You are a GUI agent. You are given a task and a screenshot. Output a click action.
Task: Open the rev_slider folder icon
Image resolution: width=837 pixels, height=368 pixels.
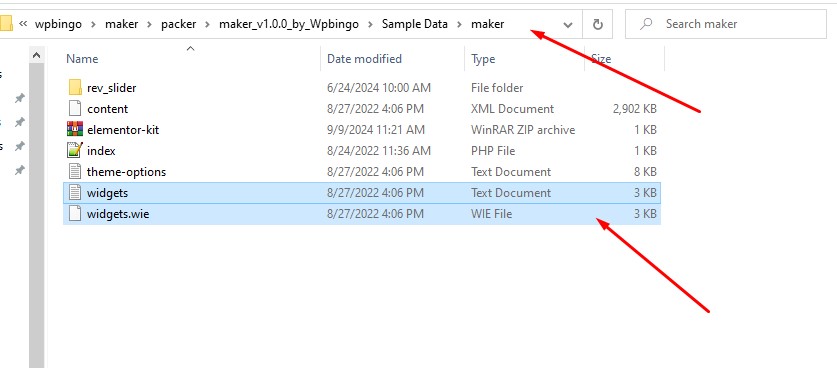tap(75, 88)
